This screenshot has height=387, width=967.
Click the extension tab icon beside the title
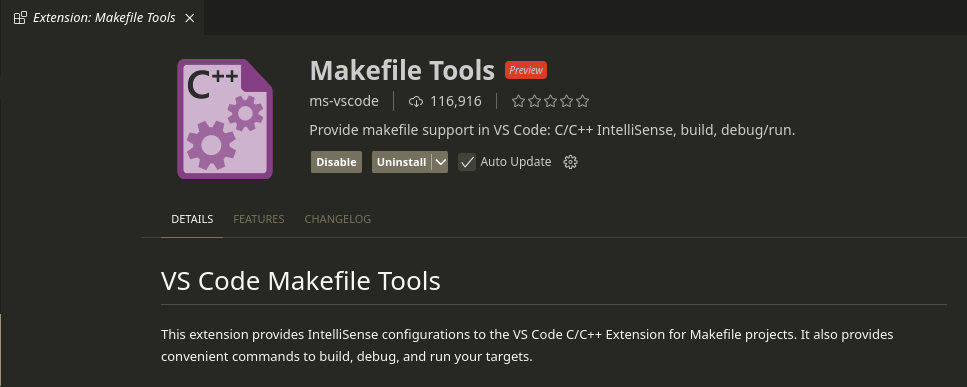click(20, 18)
